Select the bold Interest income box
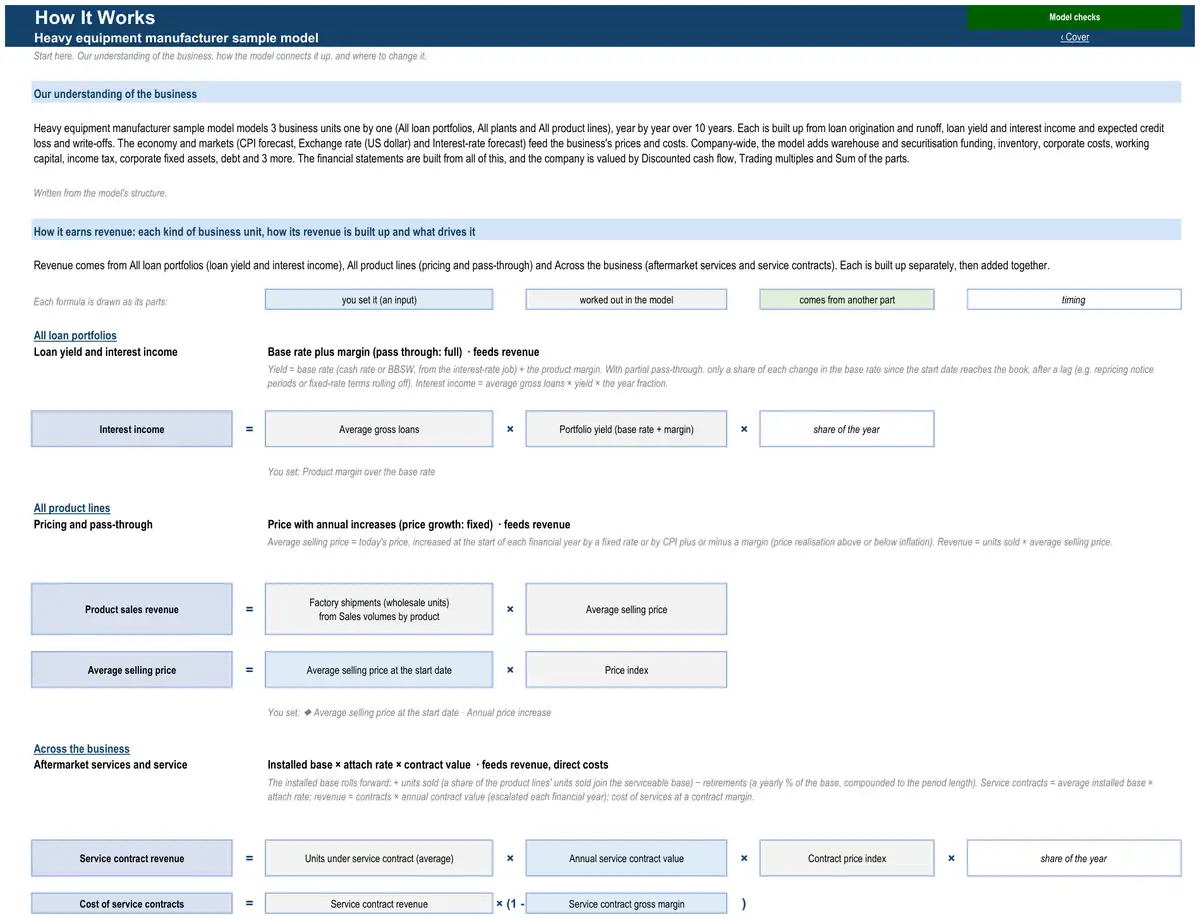This screenshot has width=1200, height=919. point(132,429)
